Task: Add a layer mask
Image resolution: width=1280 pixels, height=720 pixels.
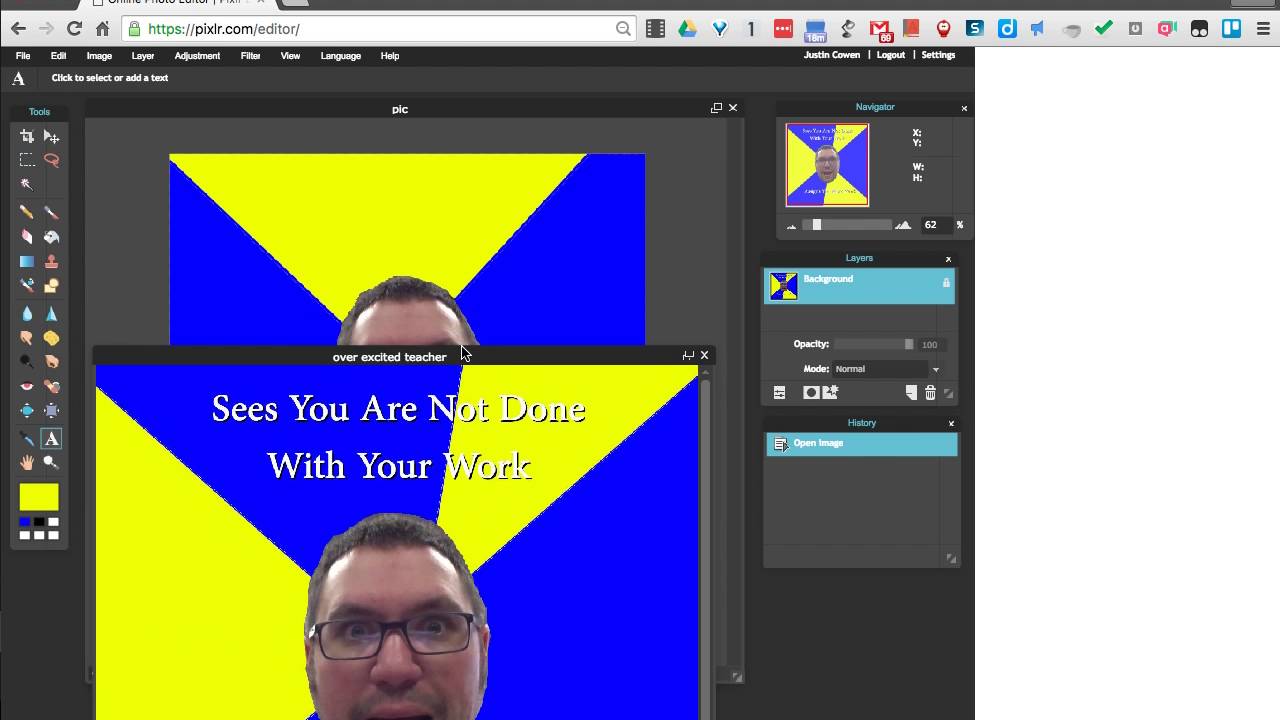Action: (x=811, y=393)
